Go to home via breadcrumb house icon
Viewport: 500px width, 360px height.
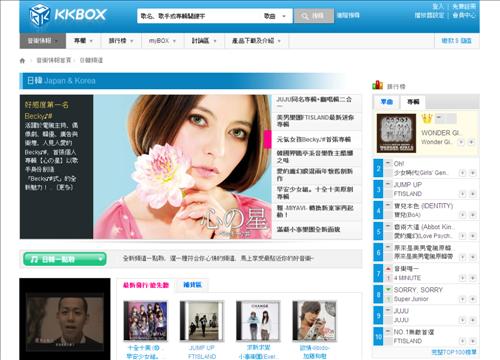click(22, 61)
